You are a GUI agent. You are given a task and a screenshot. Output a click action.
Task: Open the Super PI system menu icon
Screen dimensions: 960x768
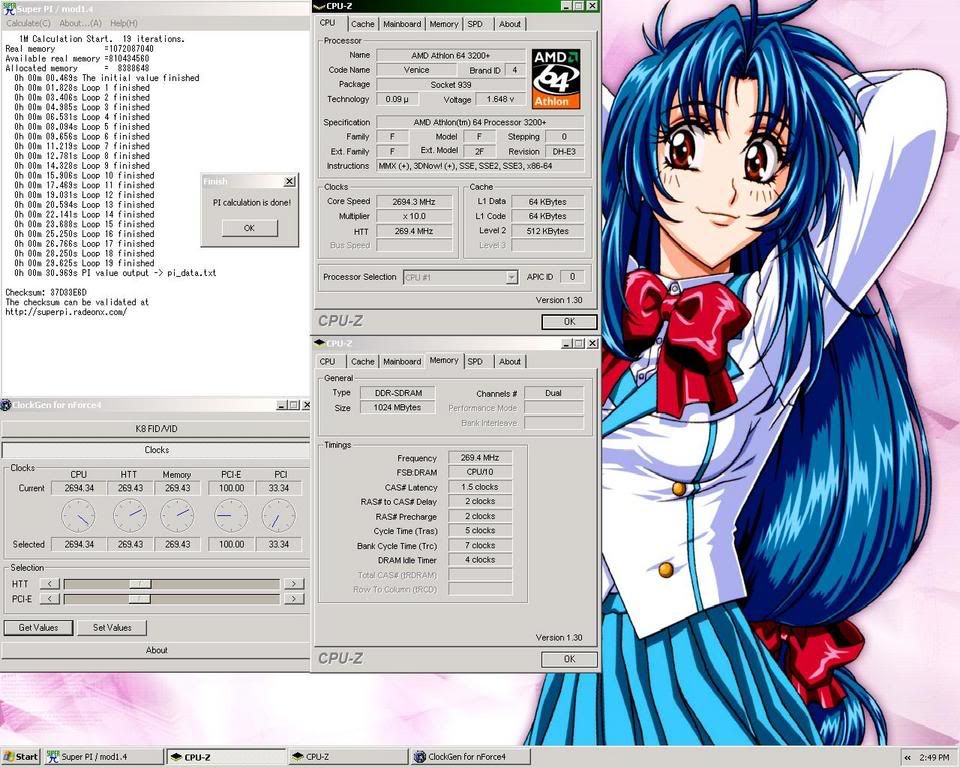(8, 8)
